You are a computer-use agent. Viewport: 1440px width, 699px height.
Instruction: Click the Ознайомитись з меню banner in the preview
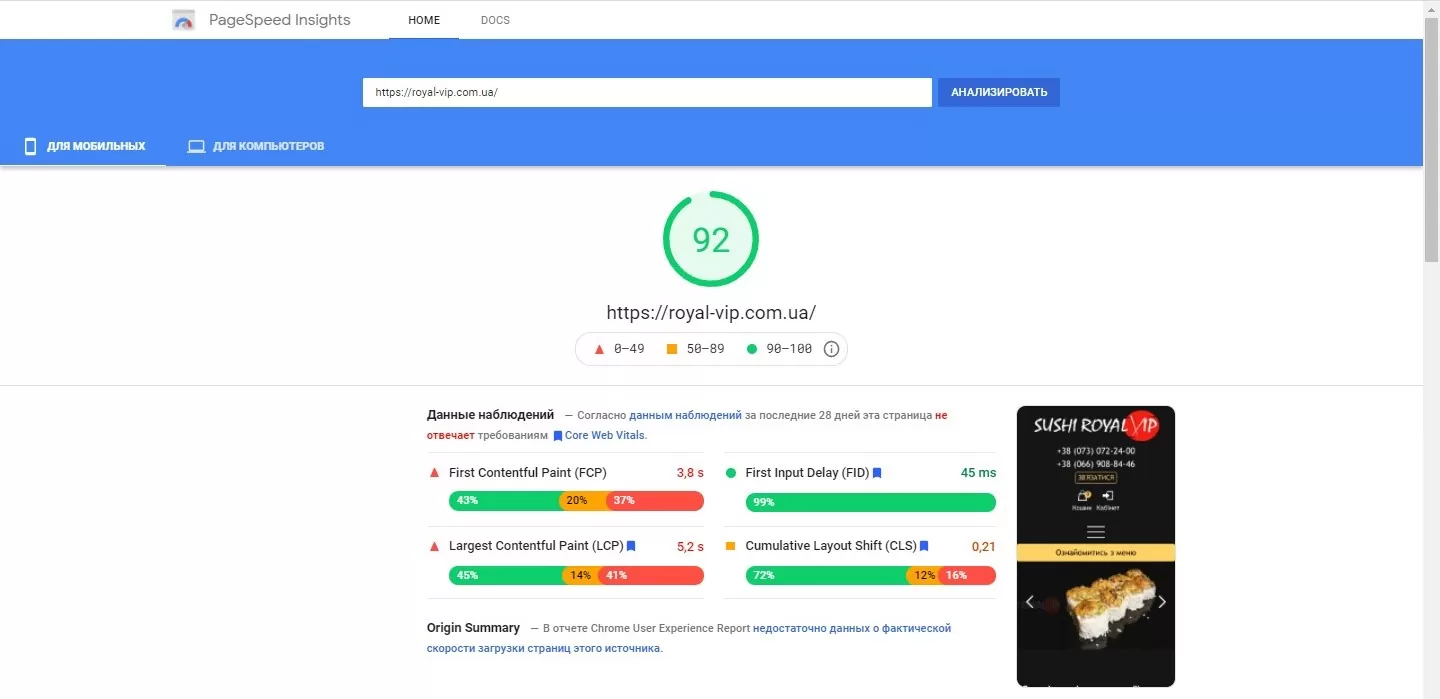click(x=1096, y=552)
